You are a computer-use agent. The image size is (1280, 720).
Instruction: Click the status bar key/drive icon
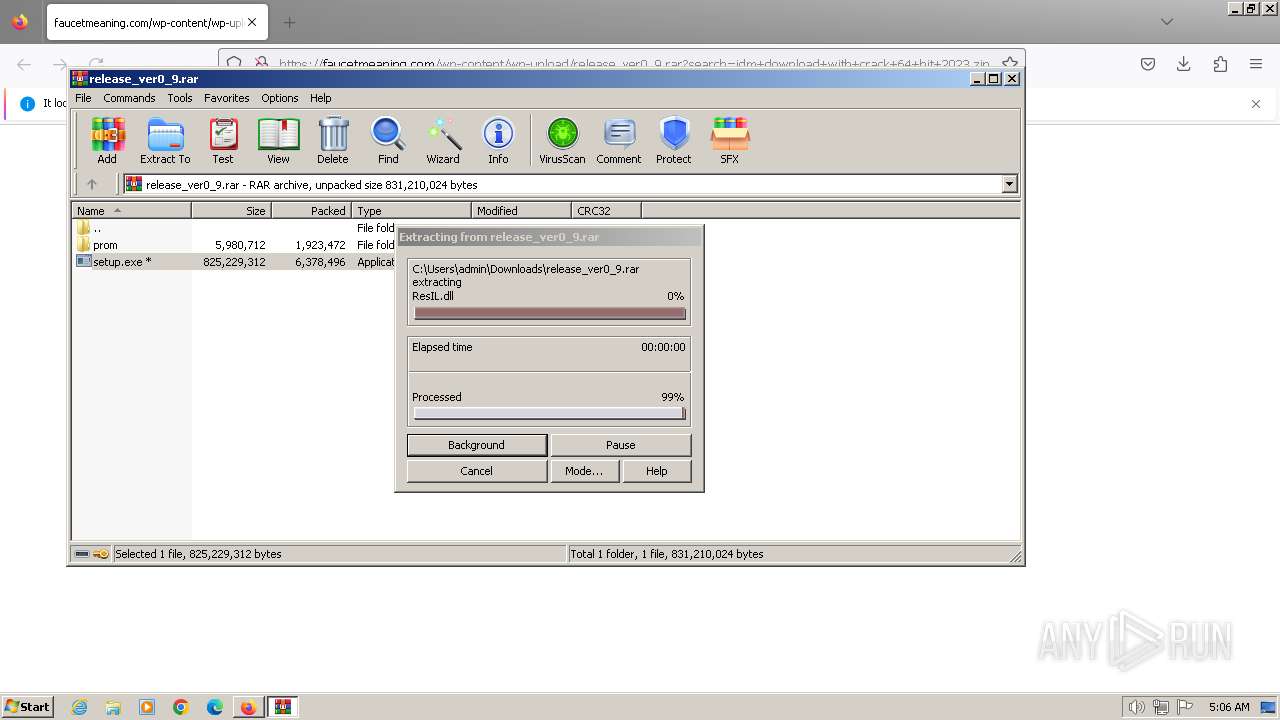[x=92, y=554]
